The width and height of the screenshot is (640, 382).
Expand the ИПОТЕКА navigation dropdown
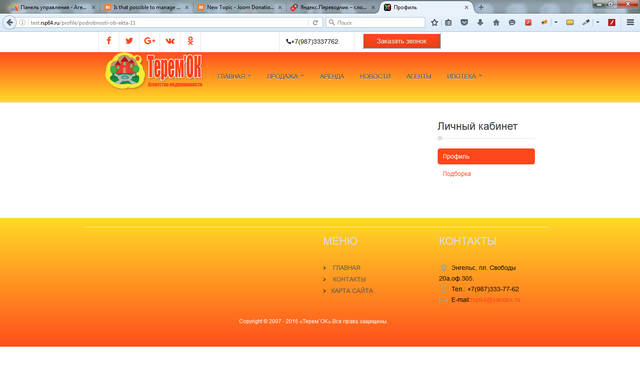pyautogui.click(x=464, y=76)
